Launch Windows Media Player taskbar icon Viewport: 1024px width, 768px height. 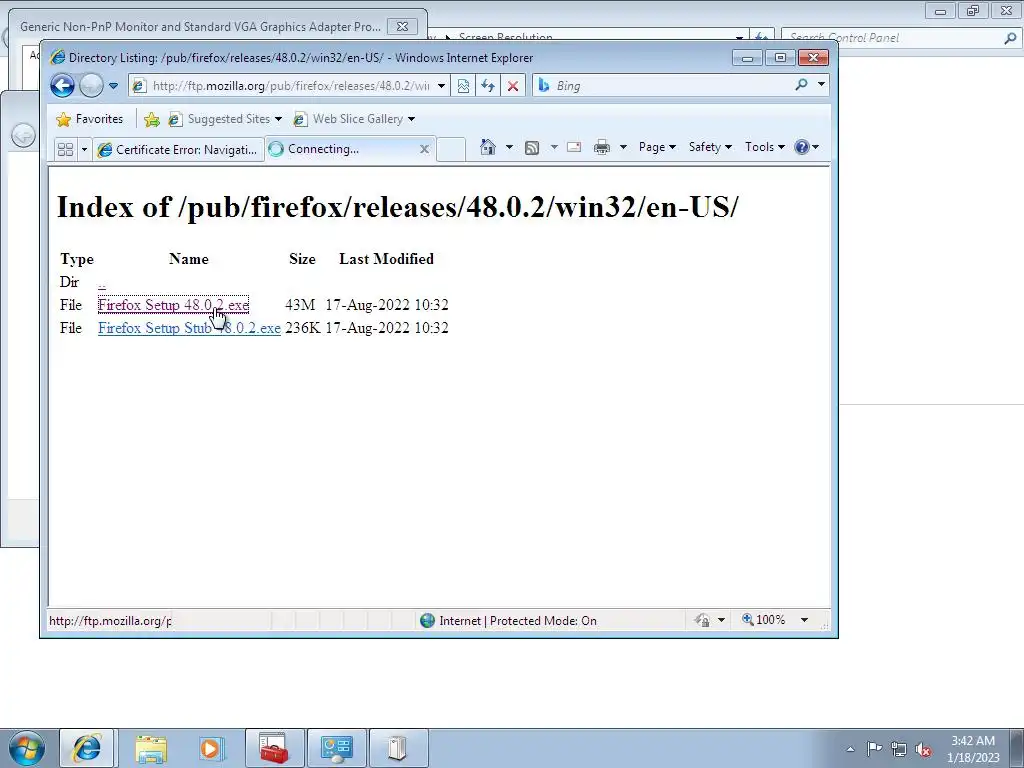[211, 749]
